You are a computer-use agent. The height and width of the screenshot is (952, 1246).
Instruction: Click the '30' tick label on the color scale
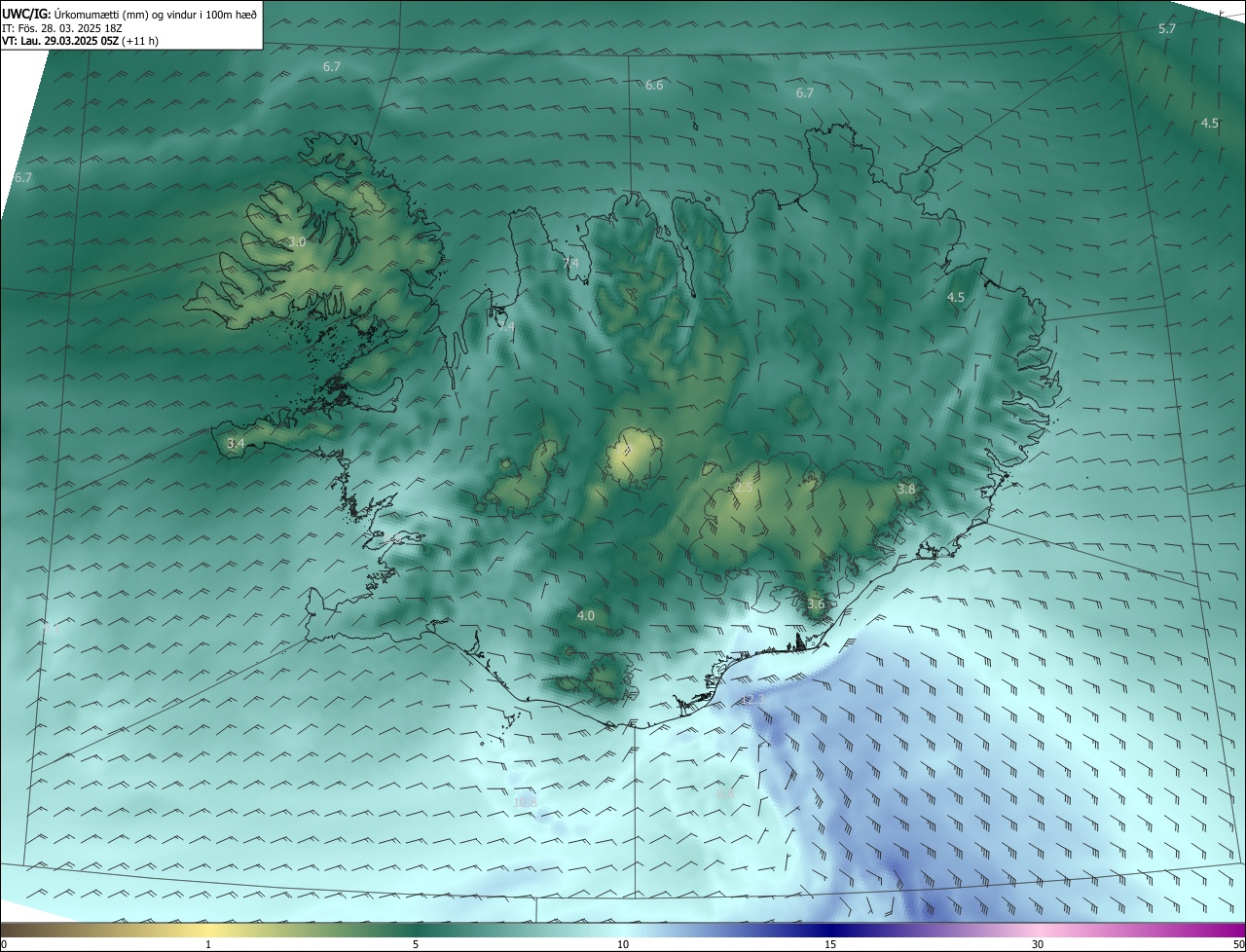click(x=1038, y=944)
